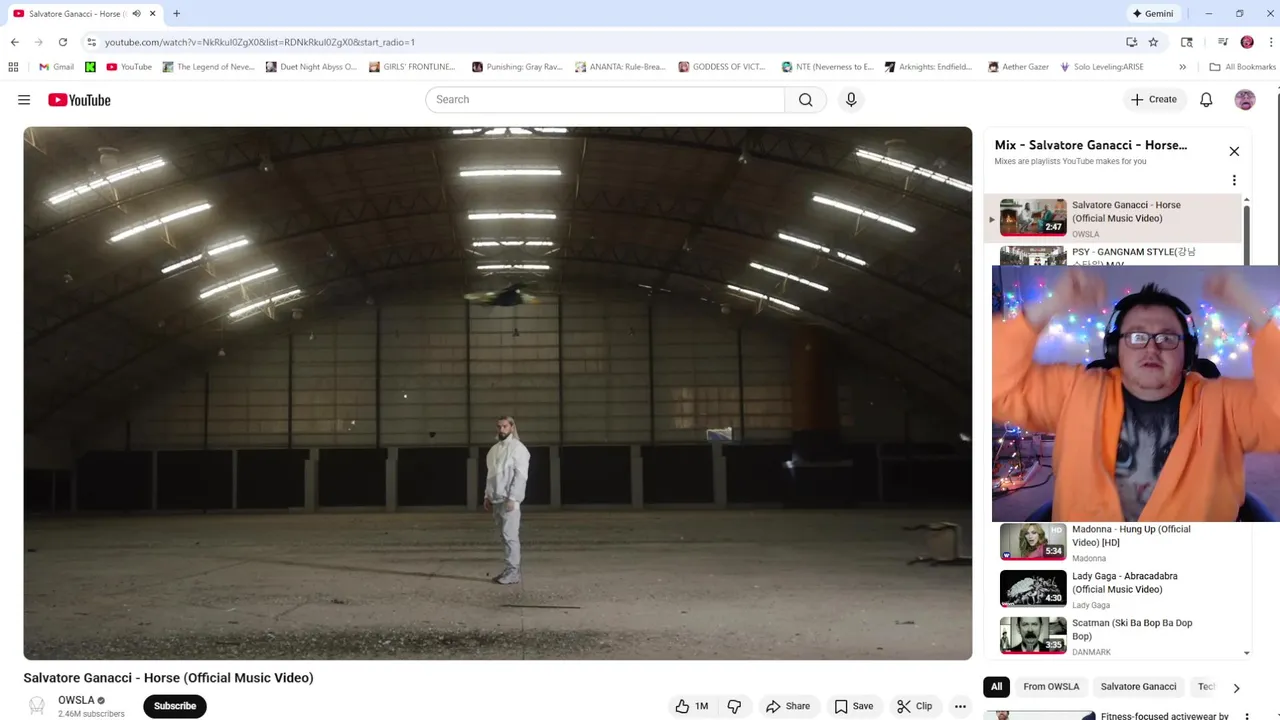Save the video to a playlist
This screenshot has width=1280, height=720.
click(853, 706)
